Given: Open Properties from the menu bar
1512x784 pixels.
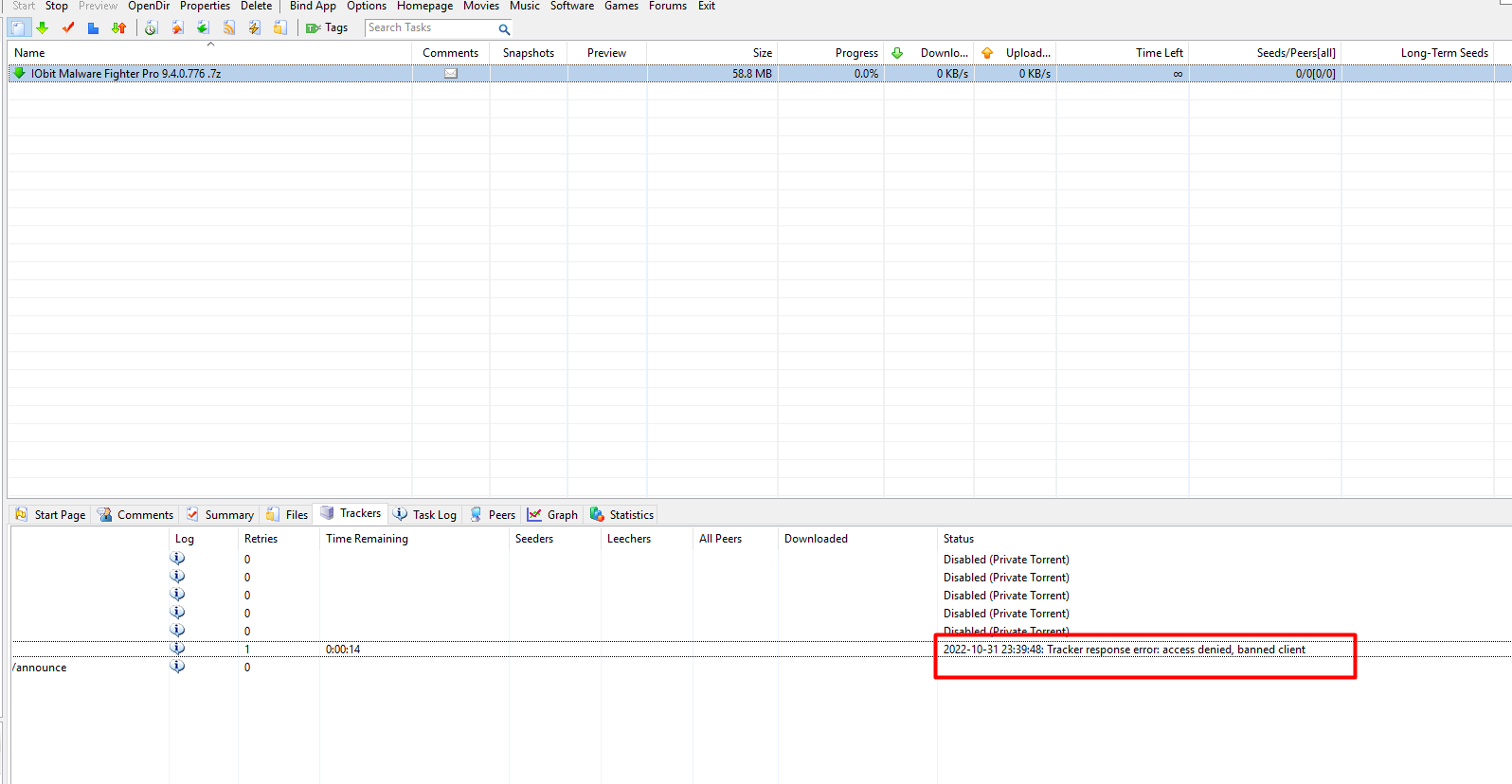Looking at the screenshot, I should 205,6.
